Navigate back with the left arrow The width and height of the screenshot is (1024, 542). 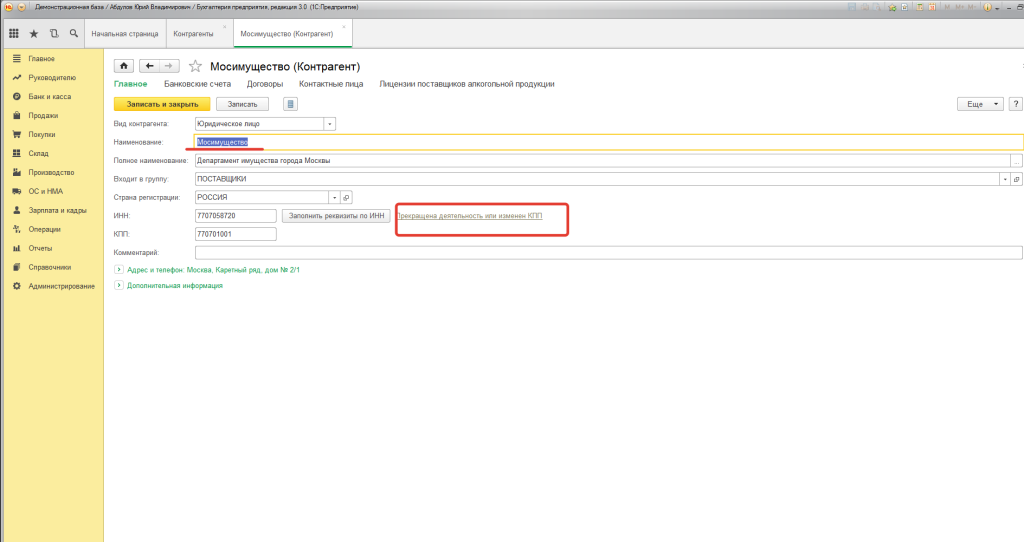coord(150,66)
